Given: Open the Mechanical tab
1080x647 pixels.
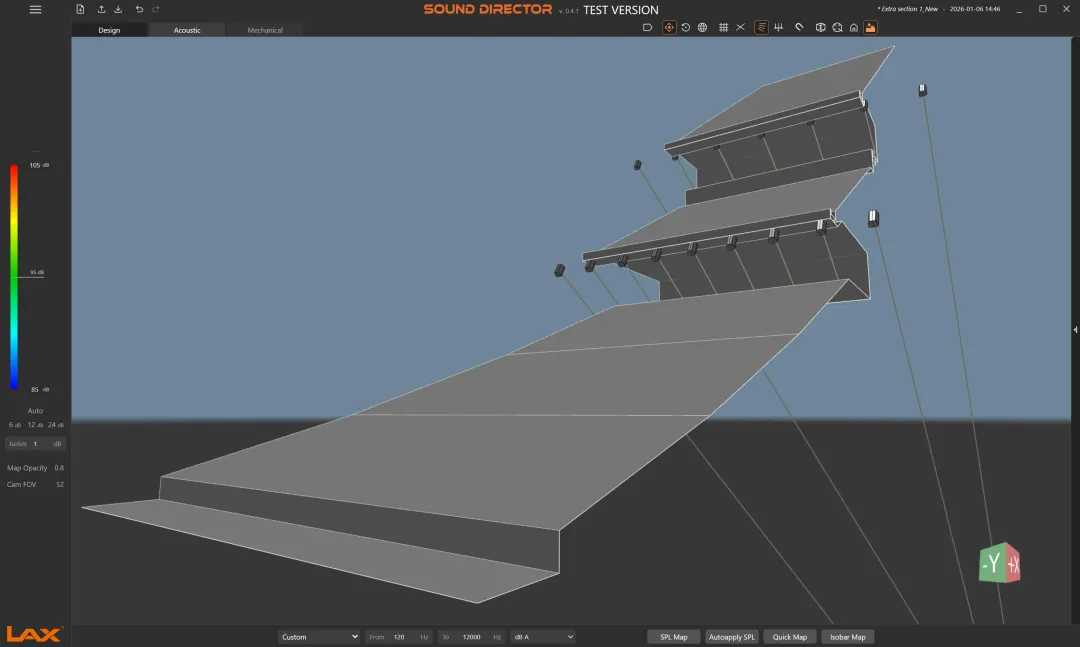Looking at the screenshot, I should click(x=265, y=30).
